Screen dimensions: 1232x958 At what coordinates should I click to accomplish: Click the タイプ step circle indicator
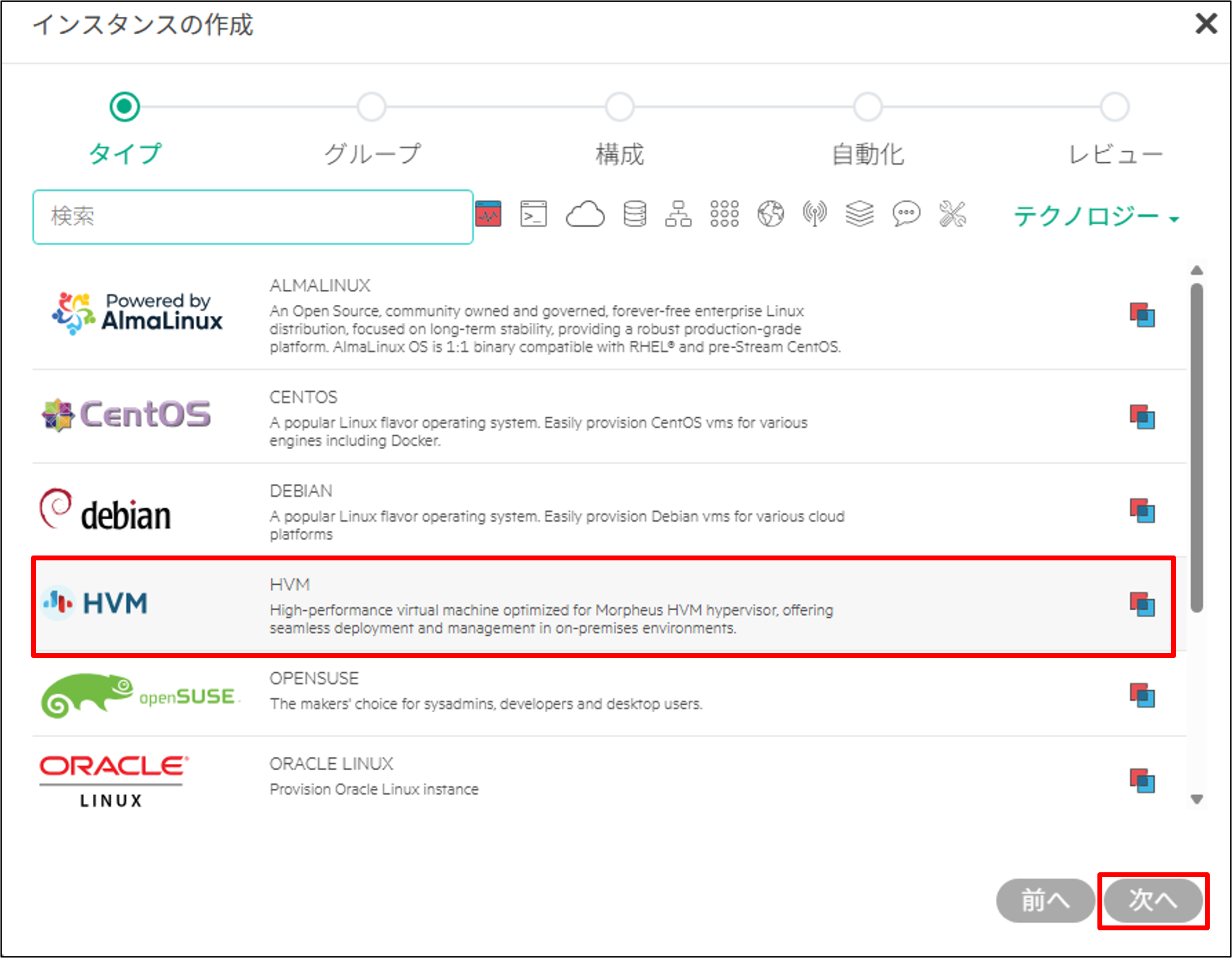click(125, 106)
